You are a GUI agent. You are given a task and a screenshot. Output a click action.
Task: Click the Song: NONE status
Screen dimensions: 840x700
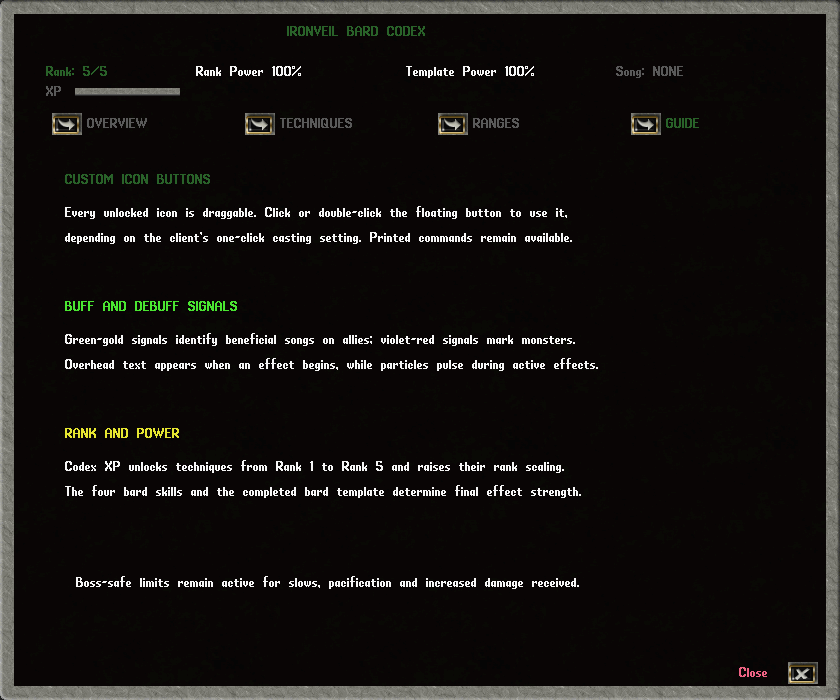pyautogui.click(x=649, y=71)
